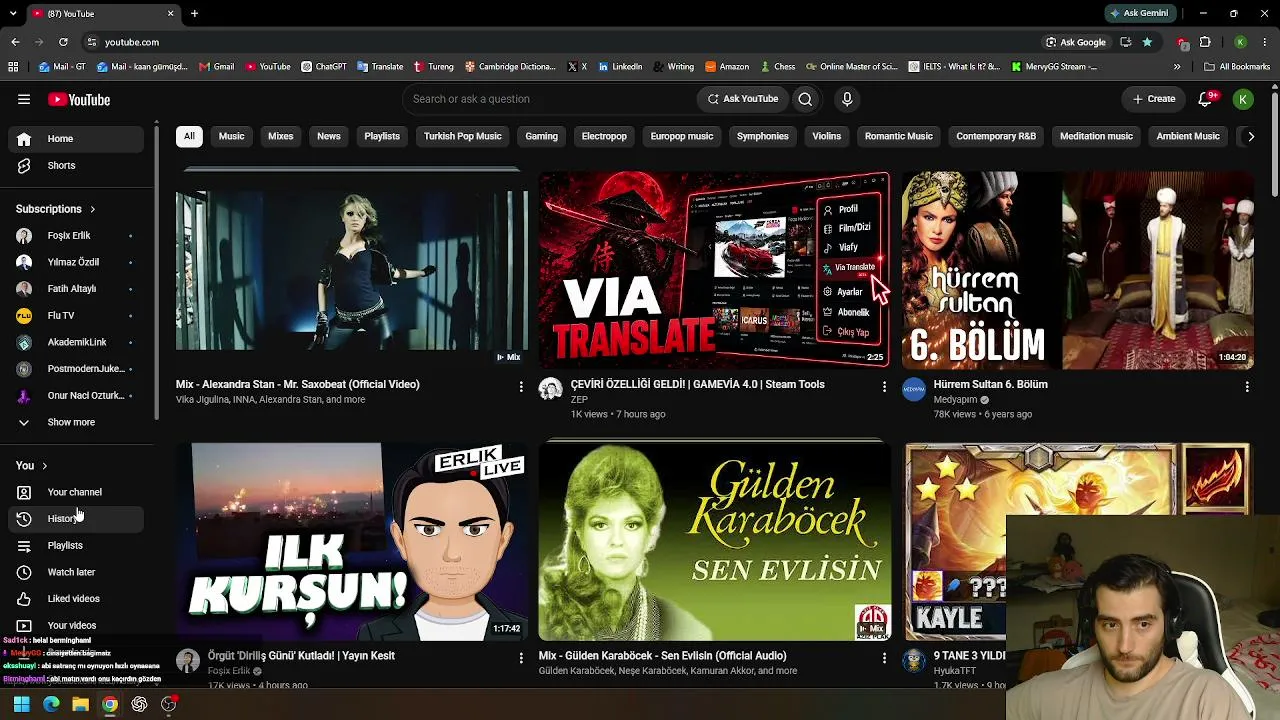Click the Create button
The width and height of the screenshot is (1280, 720).
pyautogui.click(x=1154, y=99)
